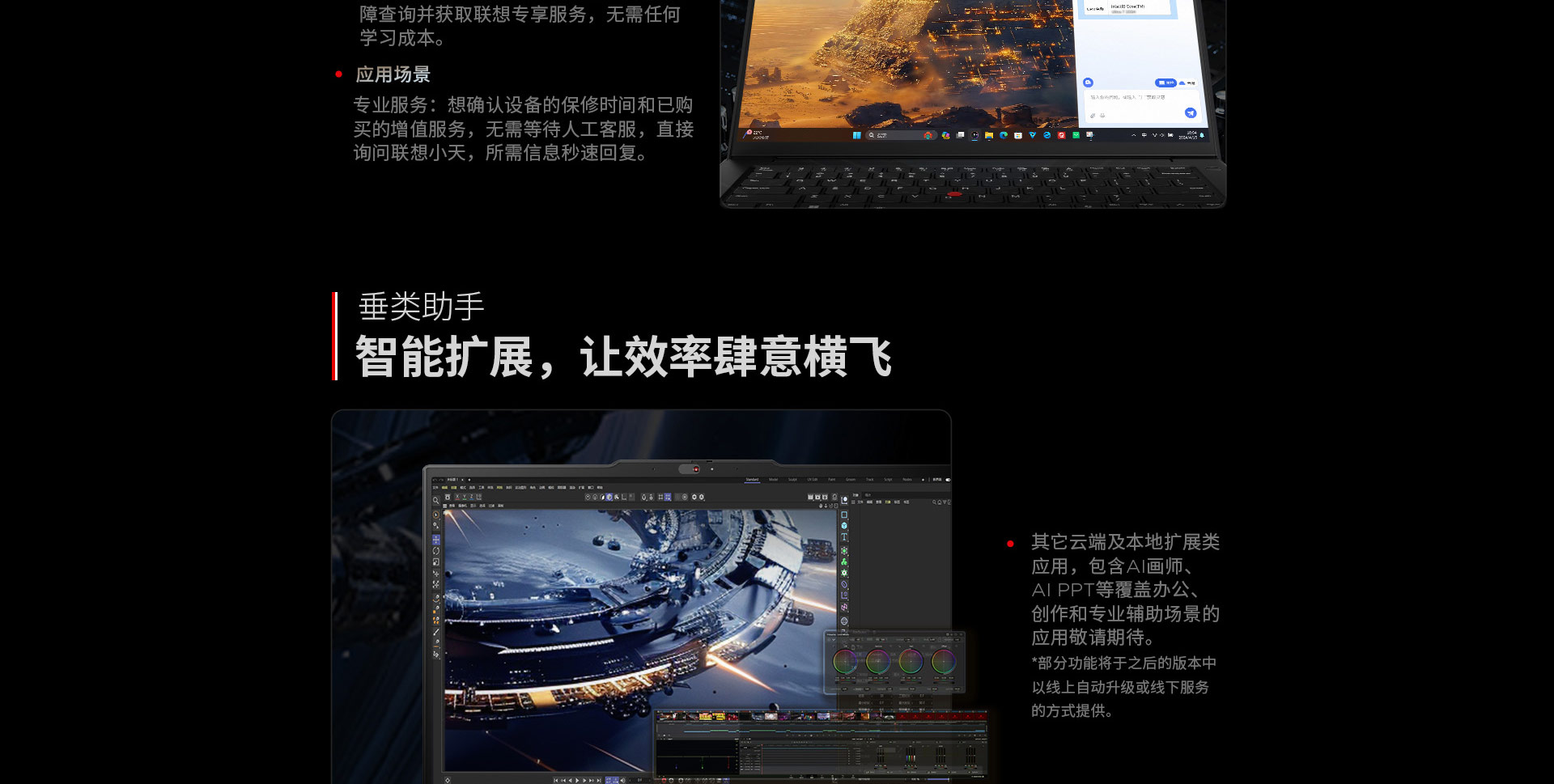The width and height of the screenshot is (1554, 784).
Task: Open File Explorer from the laptop taskbar
Action: pyautogui.click(x=989, y=135)
